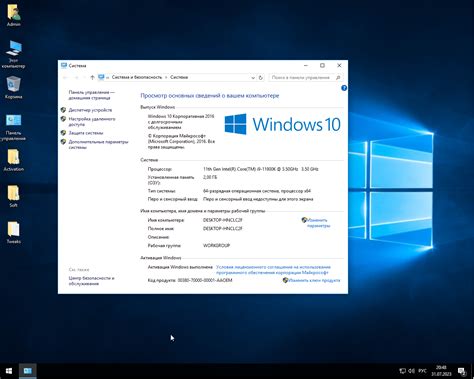The height and width of the screenshot is (379, 474).
Task: Go forward with the navigation arrow
Action: tap(77, 77)
